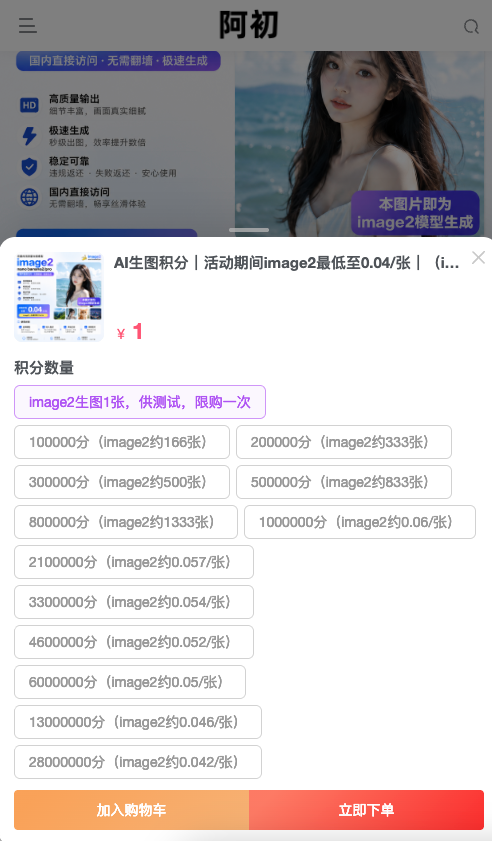Open the product thumbnail image

coord(58,297)
